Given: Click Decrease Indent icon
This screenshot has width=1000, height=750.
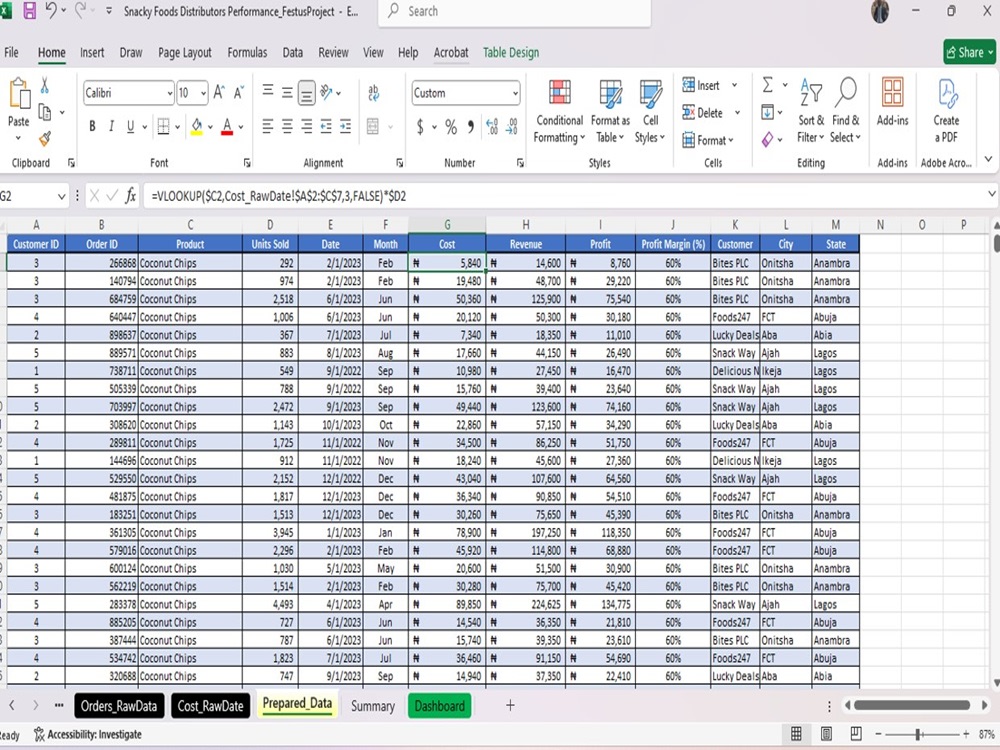Looking at the screenshot, I should [x=326, y=126].
